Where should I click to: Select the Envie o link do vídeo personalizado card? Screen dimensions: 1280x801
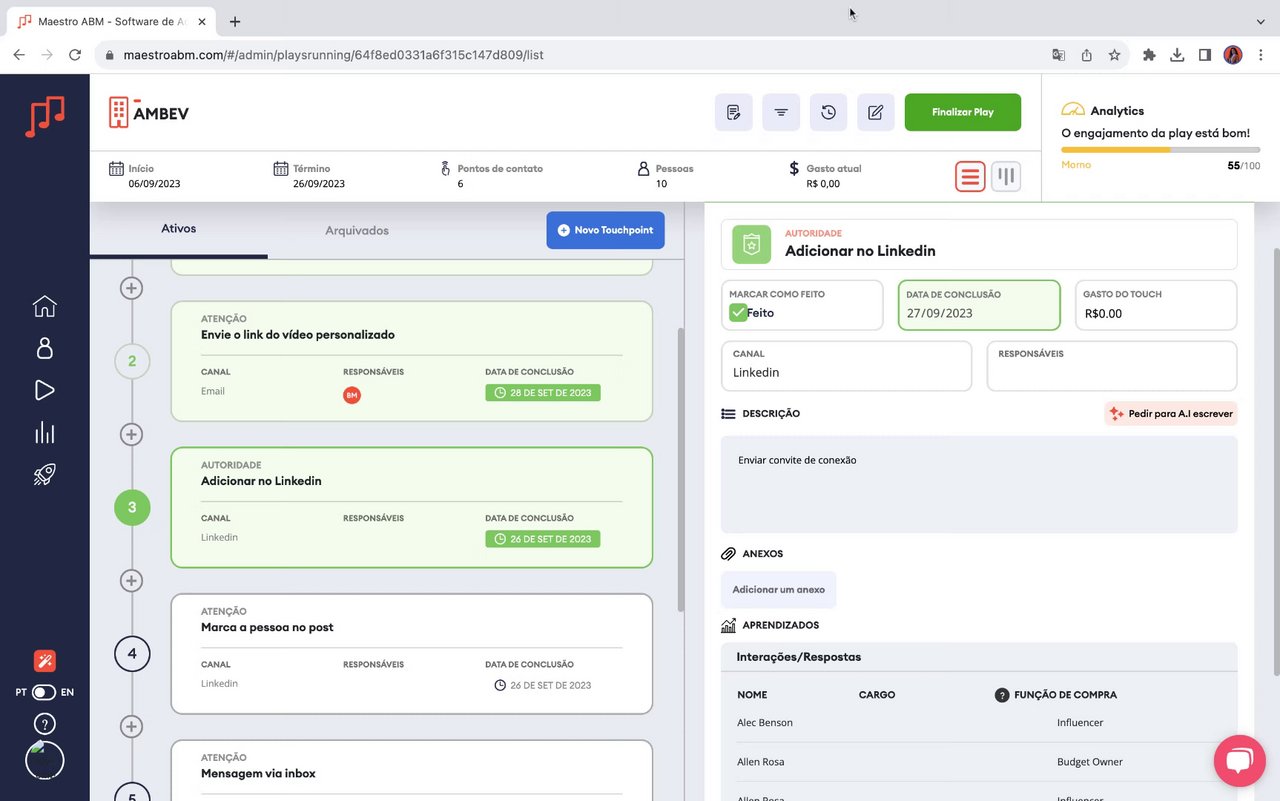(411, 361)
